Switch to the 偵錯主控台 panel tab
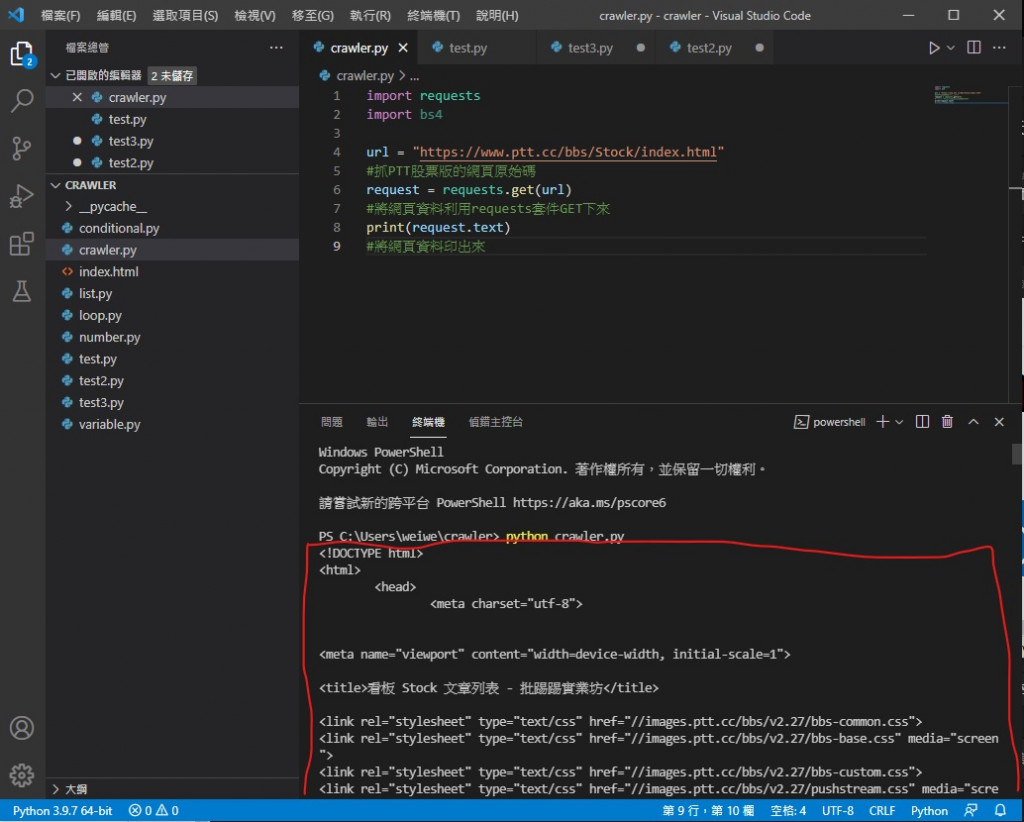The image size is (1024, 822). pos(496,422)
